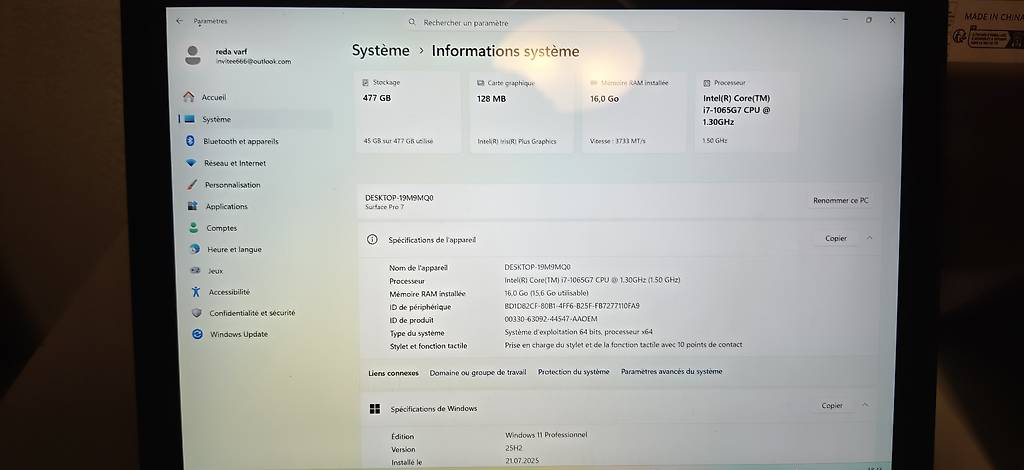
Task: Click the Stockage card icon
Action: pos(365,83)
